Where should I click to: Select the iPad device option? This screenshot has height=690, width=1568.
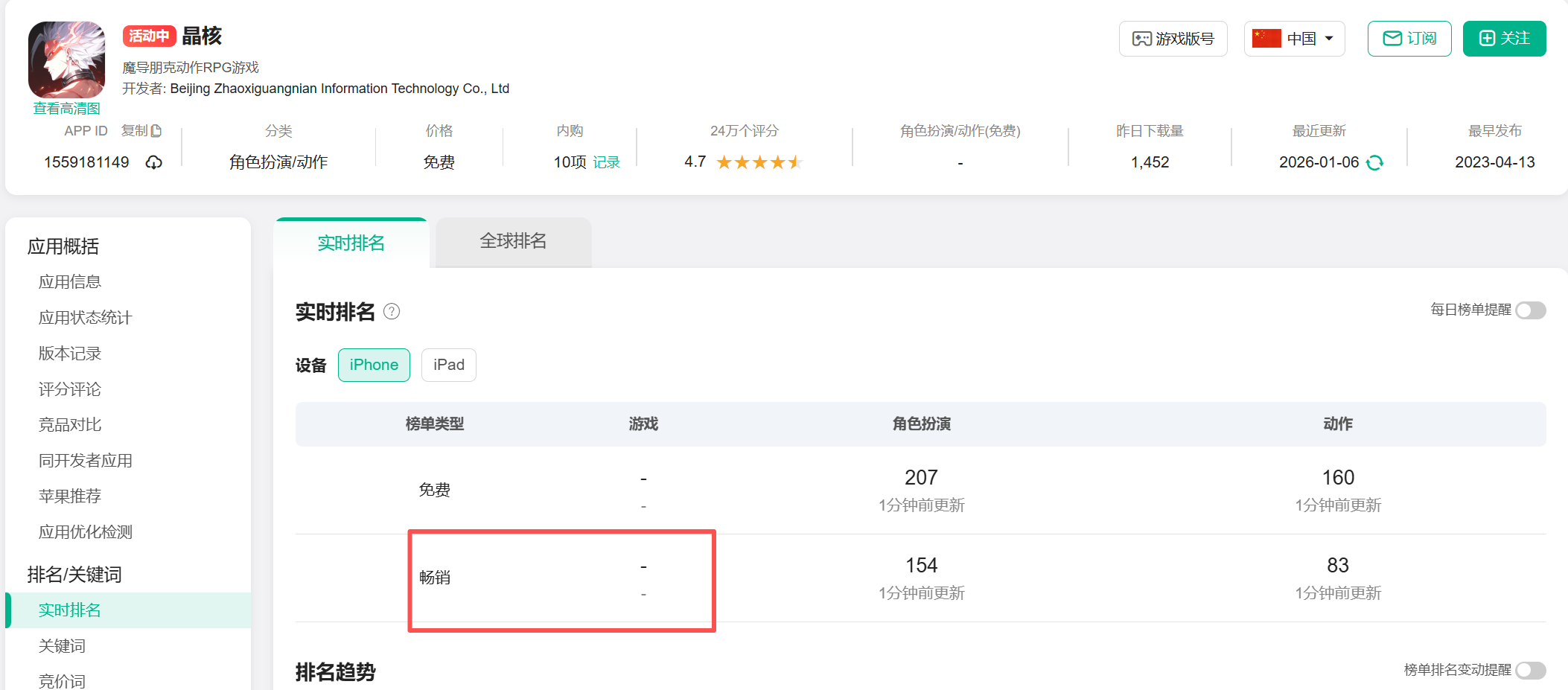(448, 365)
